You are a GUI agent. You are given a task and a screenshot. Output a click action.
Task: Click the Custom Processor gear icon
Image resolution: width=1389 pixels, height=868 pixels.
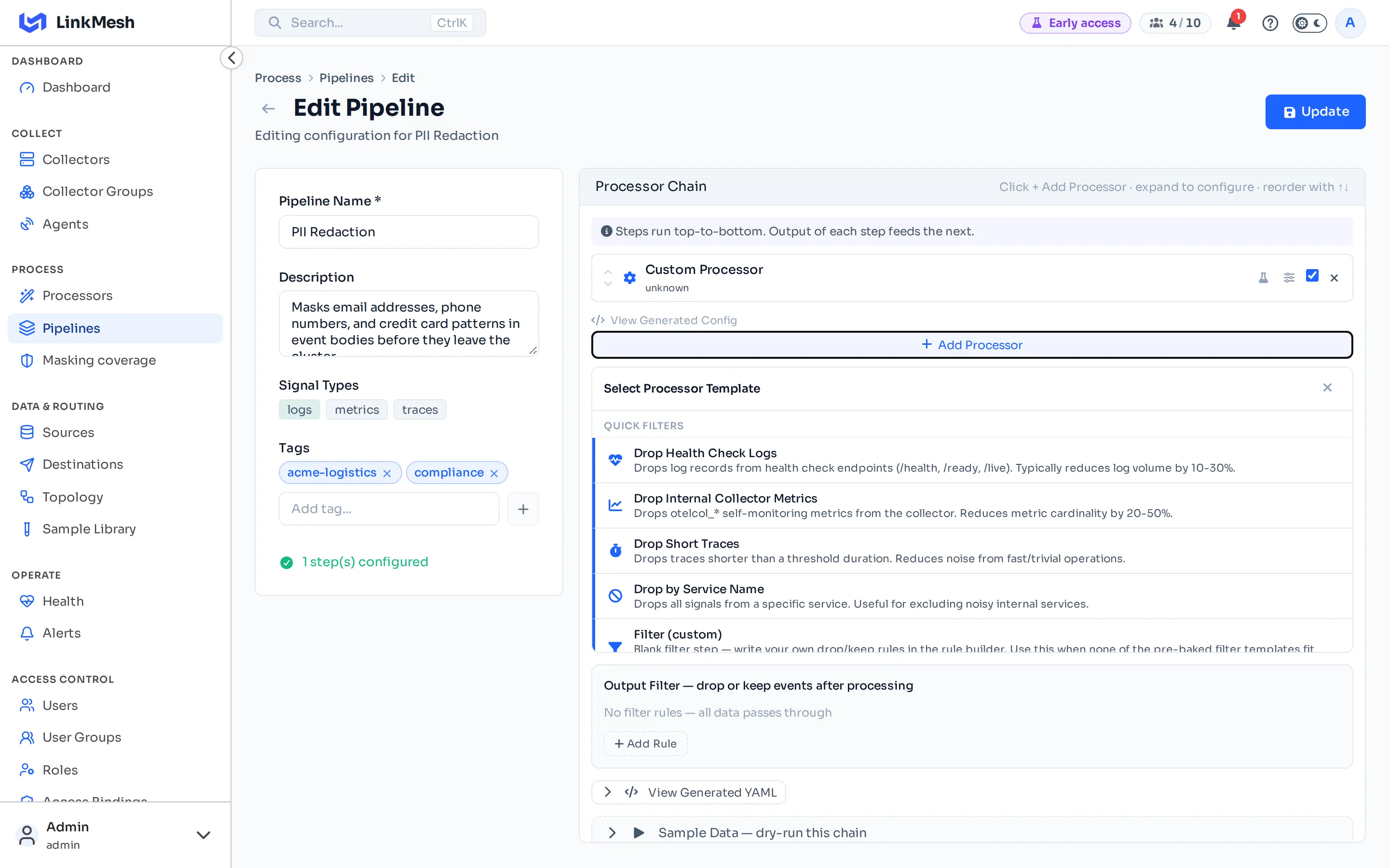coord(630,278)
